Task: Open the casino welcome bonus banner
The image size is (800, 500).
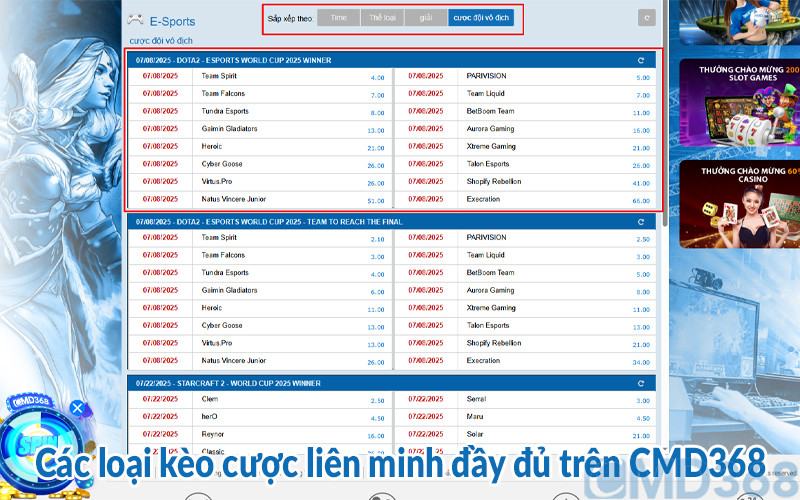Action: (x=739, y=204)
